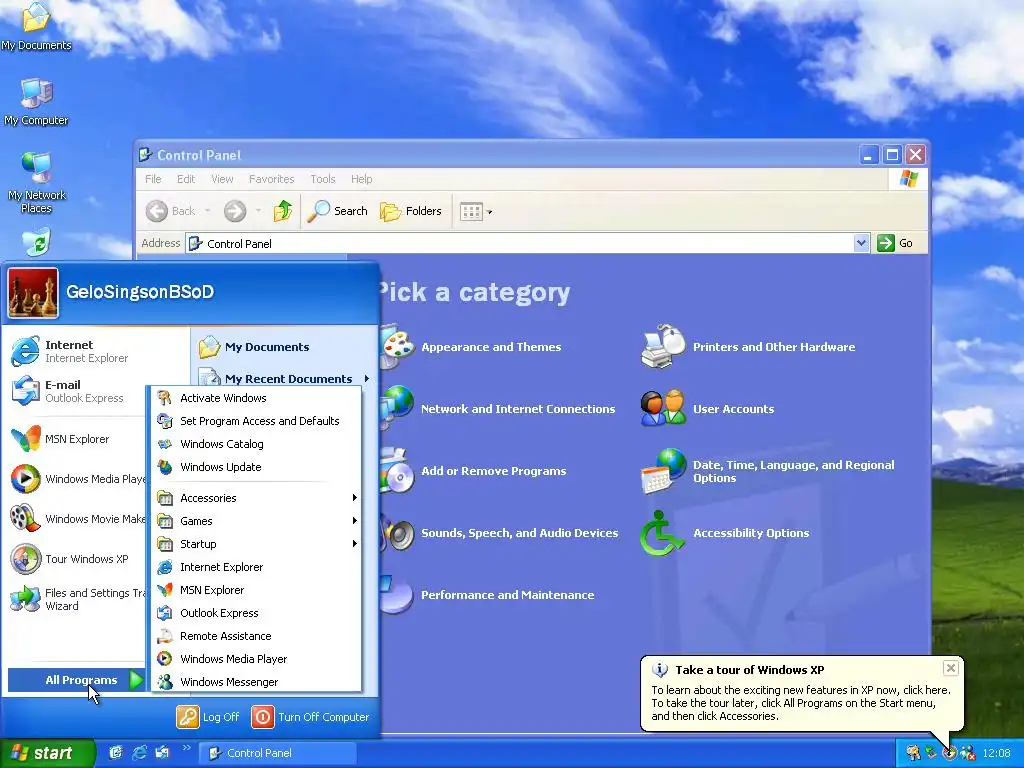The image size is (1024, 768).
Task: Open the Favorites menu in Control Panel
Action: click(271, 179)
